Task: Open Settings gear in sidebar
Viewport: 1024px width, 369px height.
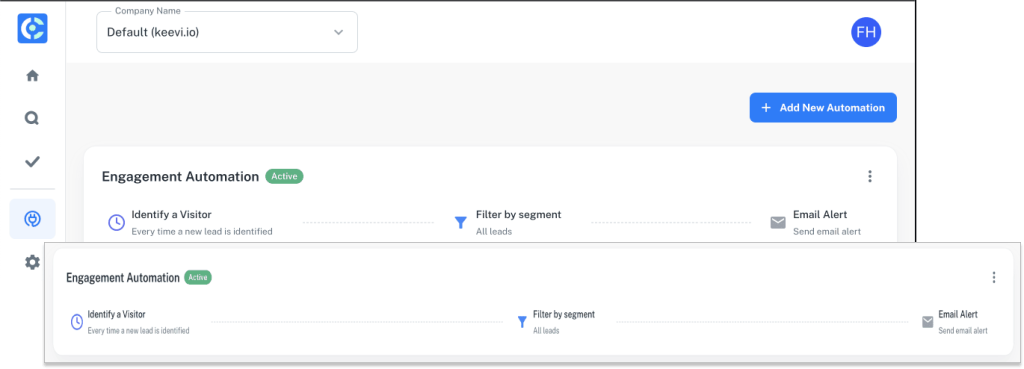Action: pos(32,263)
